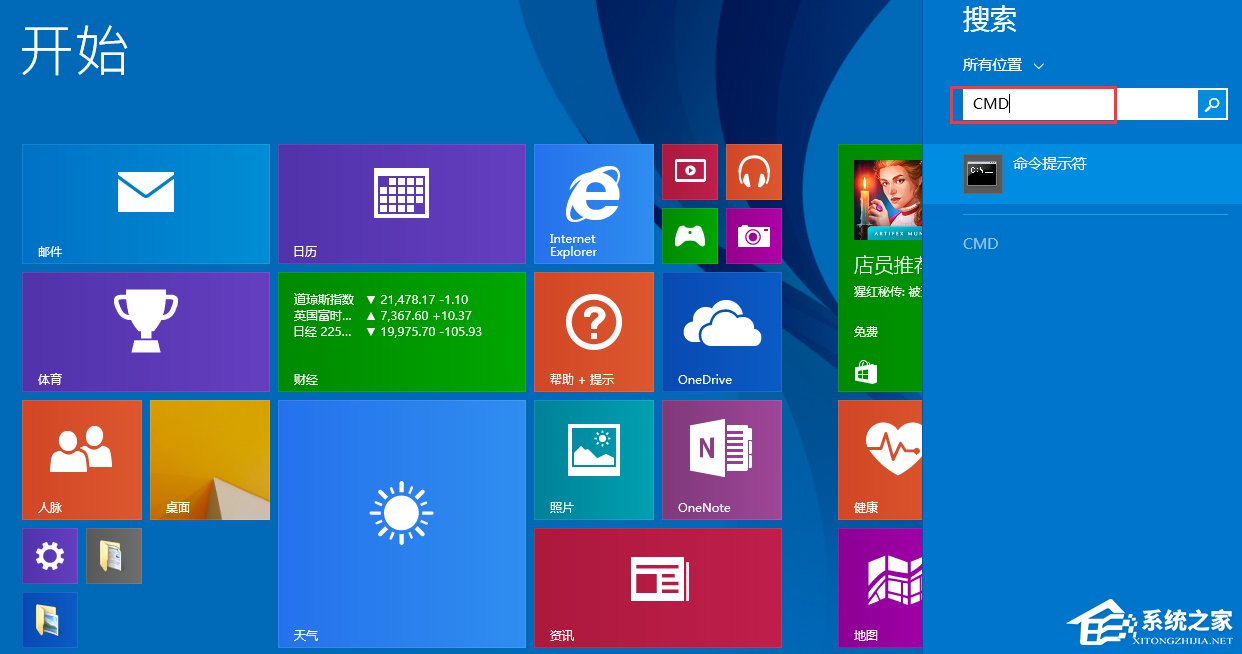Click the magnifier search button
Image resolution: width=1242 pixels, height=654 pixels.
click(1212, 104)
